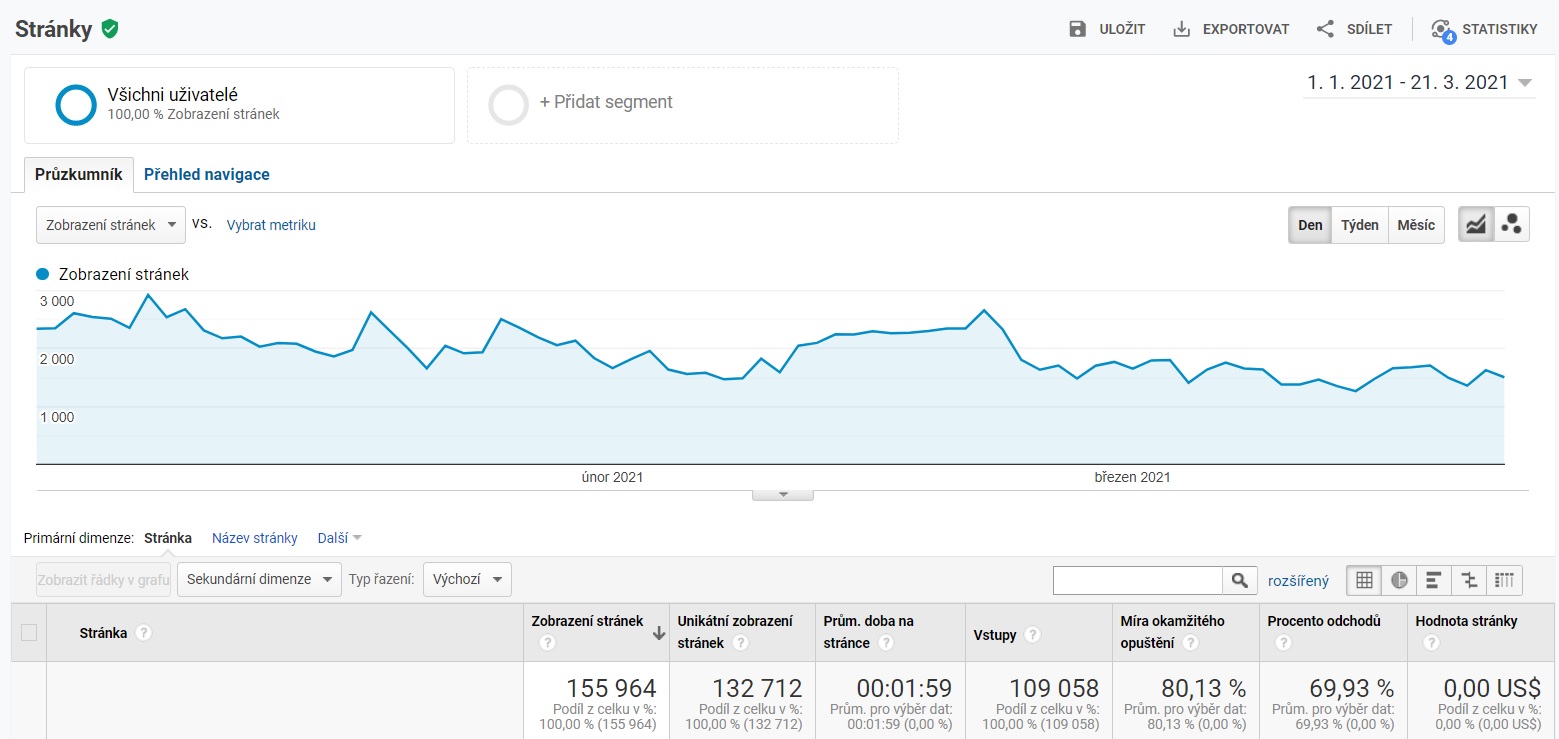This screenshot has height=739, width=1559.
Task: Click the save (Uložit) disk icon
Action: click(1077, 29)
